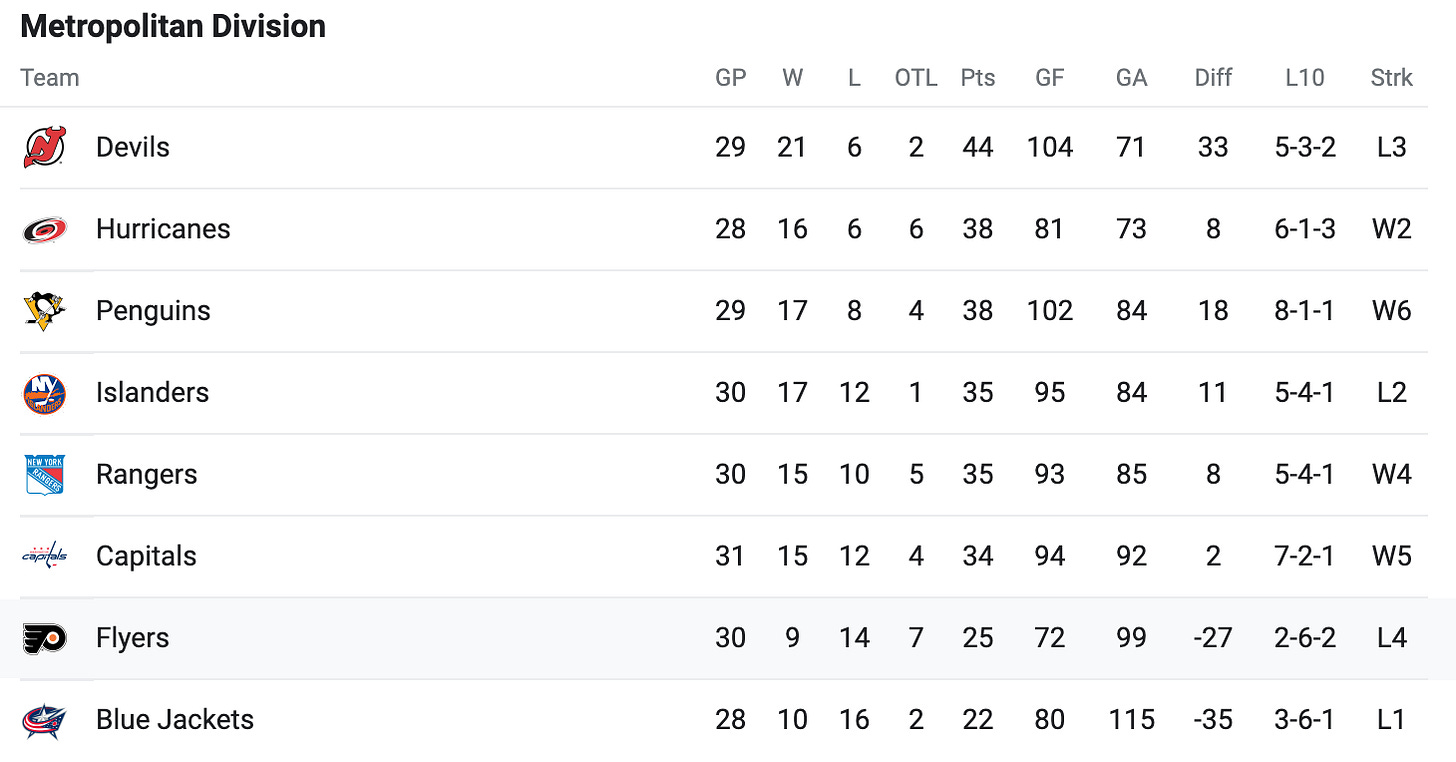Open the Penguins team name
This screenshot has width=1456, height=762.
153,311
